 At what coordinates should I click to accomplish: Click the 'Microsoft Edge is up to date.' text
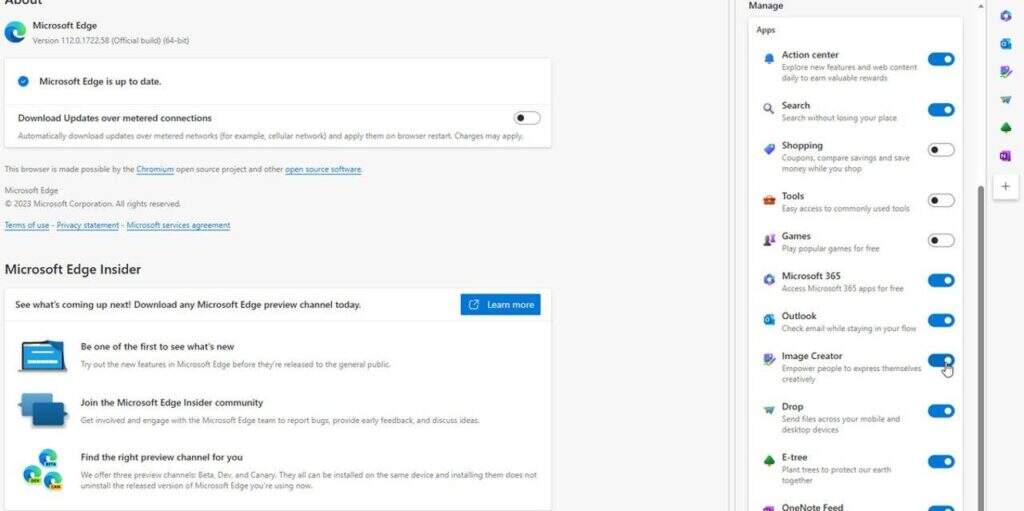(x=100, y=82)
